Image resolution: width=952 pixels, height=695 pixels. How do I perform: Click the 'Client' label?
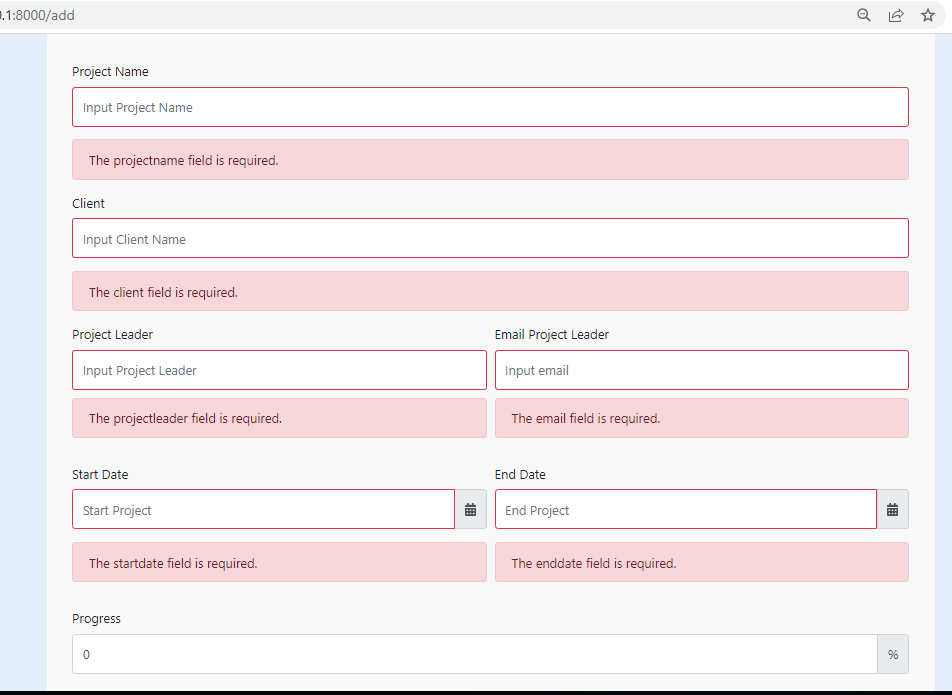coord(89,203)
